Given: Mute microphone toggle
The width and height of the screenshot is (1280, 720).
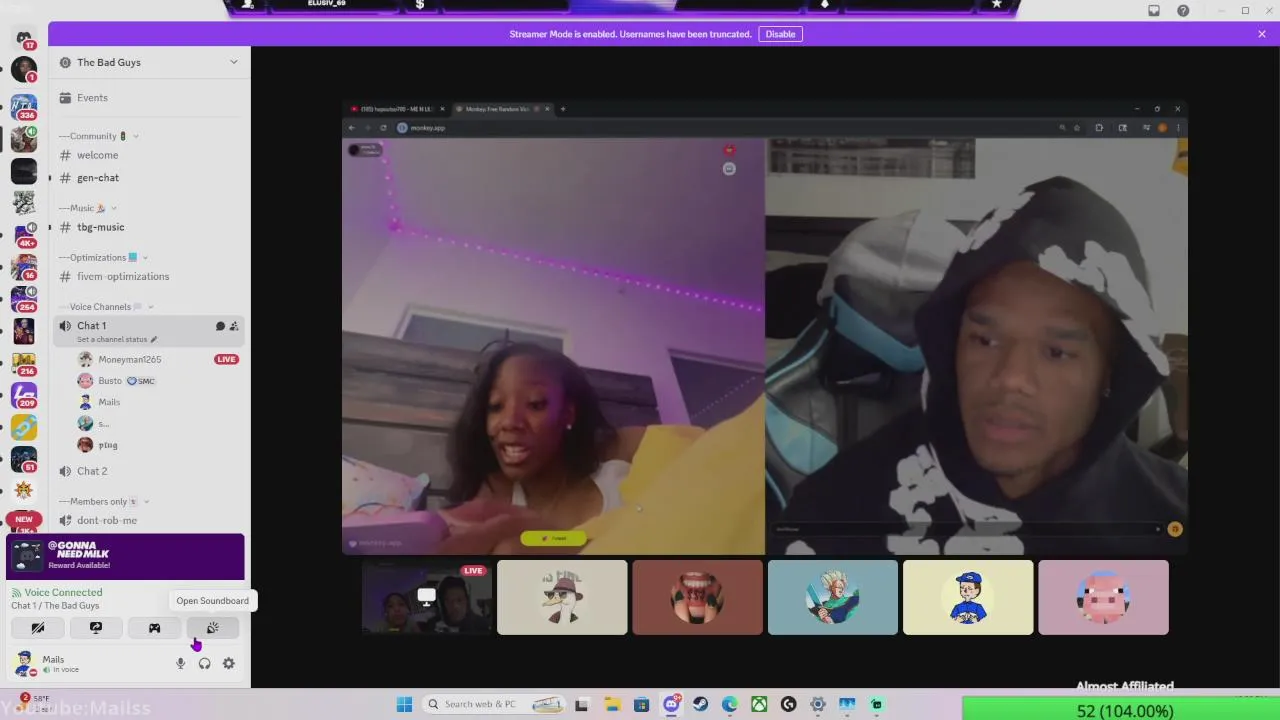Looking at the screenshot, I should coord(181,663).
